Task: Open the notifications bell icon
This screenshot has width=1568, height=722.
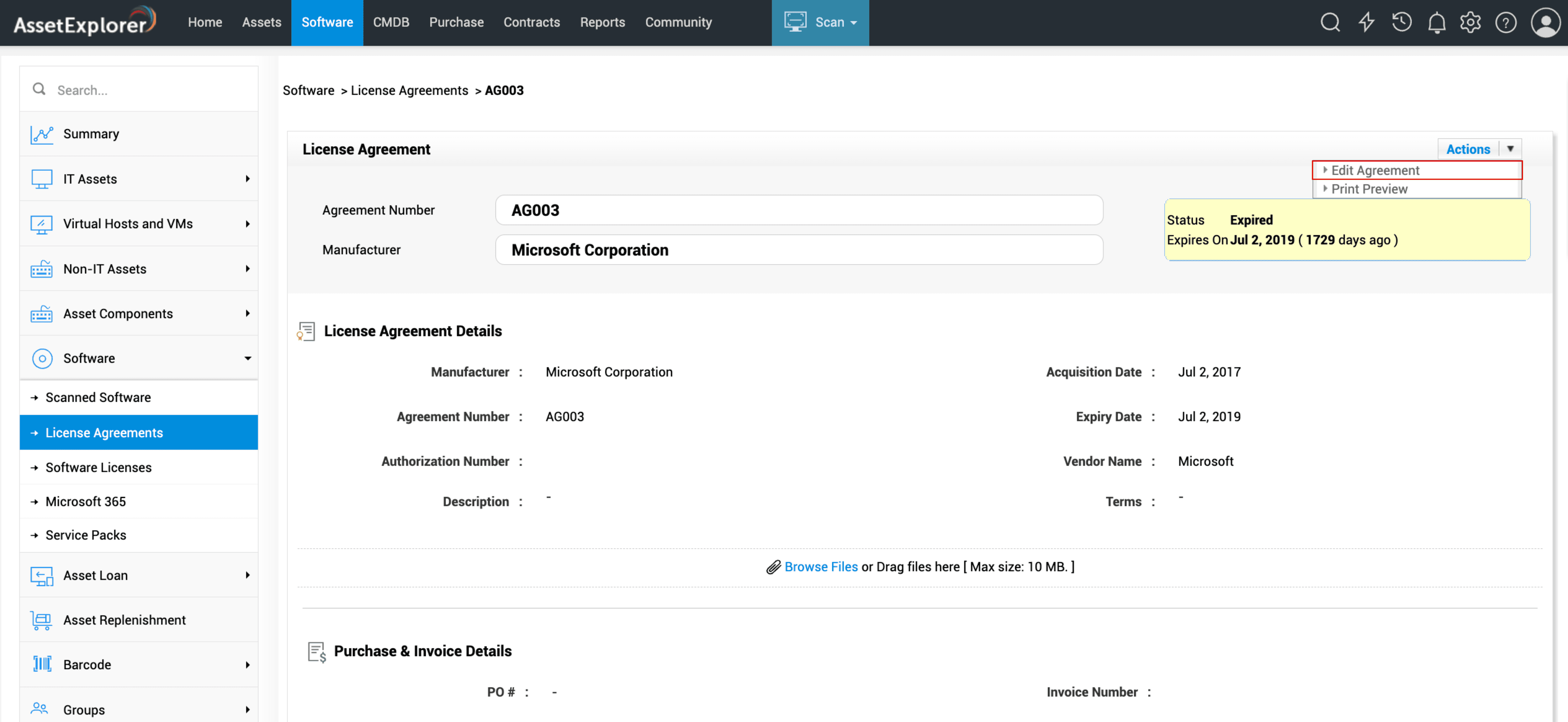Action: pyautogui.click(x=1437, y=23)
